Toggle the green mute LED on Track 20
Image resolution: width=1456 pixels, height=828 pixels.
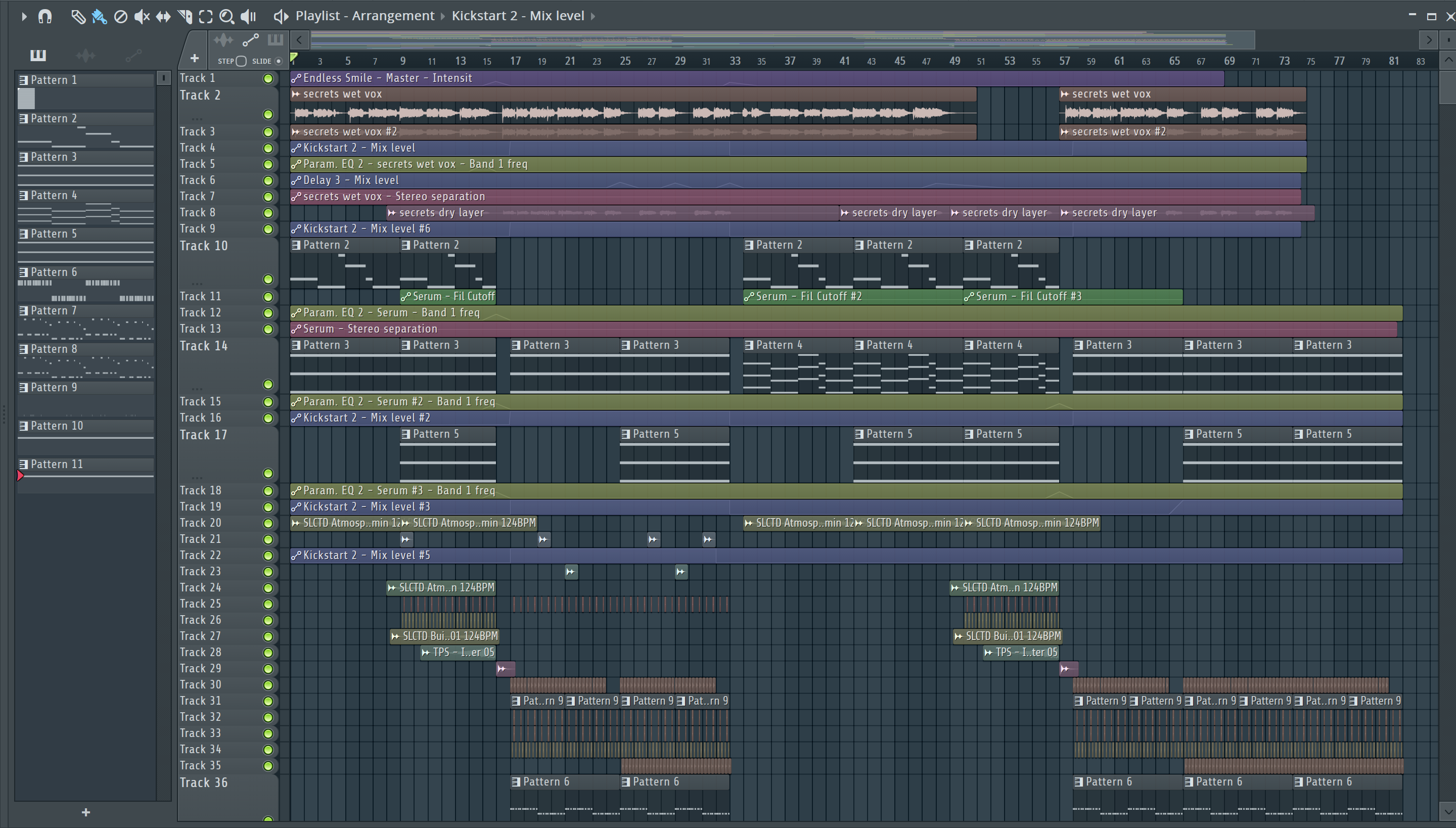tap(268, 523)
